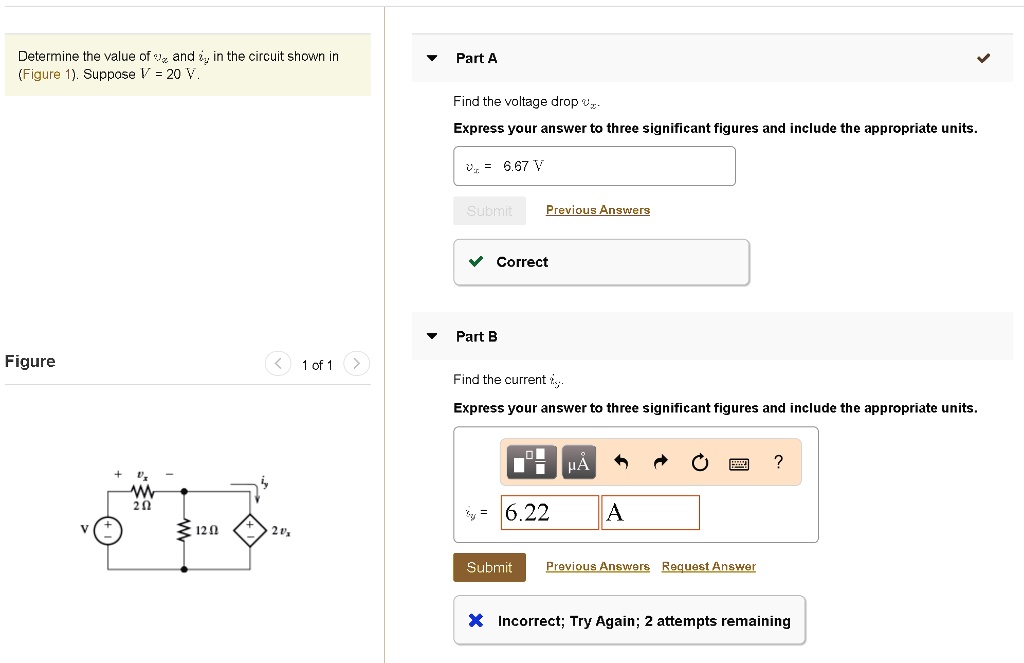Click the blue X incorrect indicator
The image size is (1024, 663).
[x=475, y=620]
